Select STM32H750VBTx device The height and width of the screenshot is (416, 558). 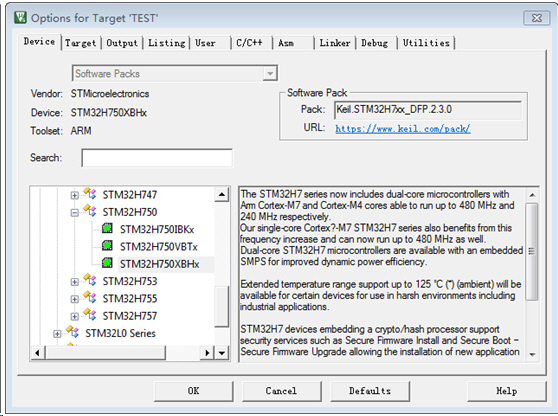pos(158,247)
